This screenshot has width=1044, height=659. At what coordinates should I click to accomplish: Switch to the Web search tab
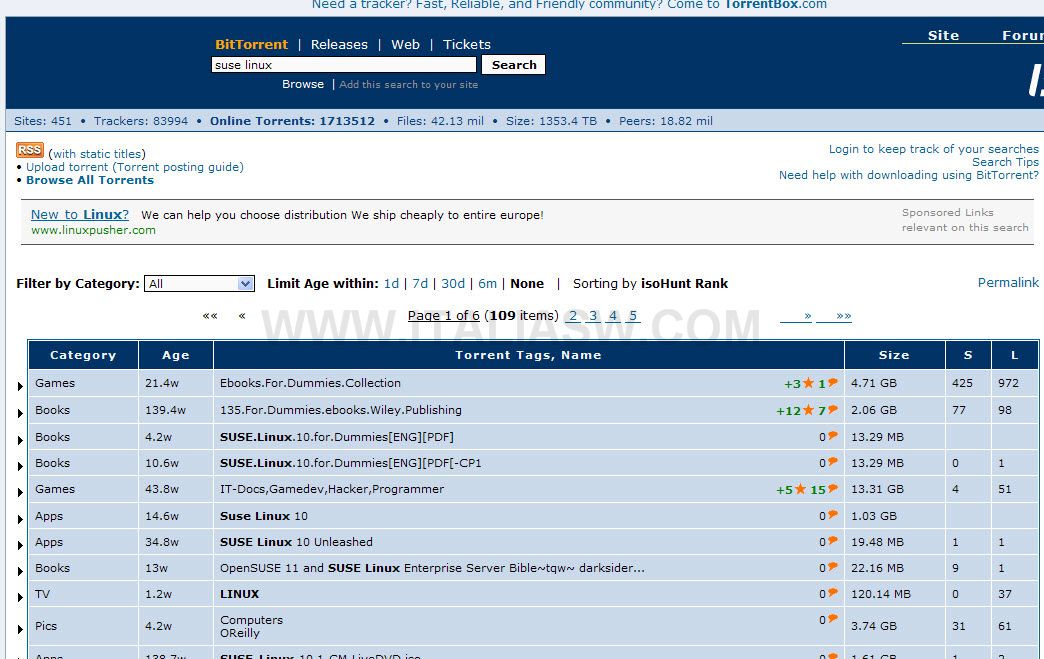coord(405,45)
